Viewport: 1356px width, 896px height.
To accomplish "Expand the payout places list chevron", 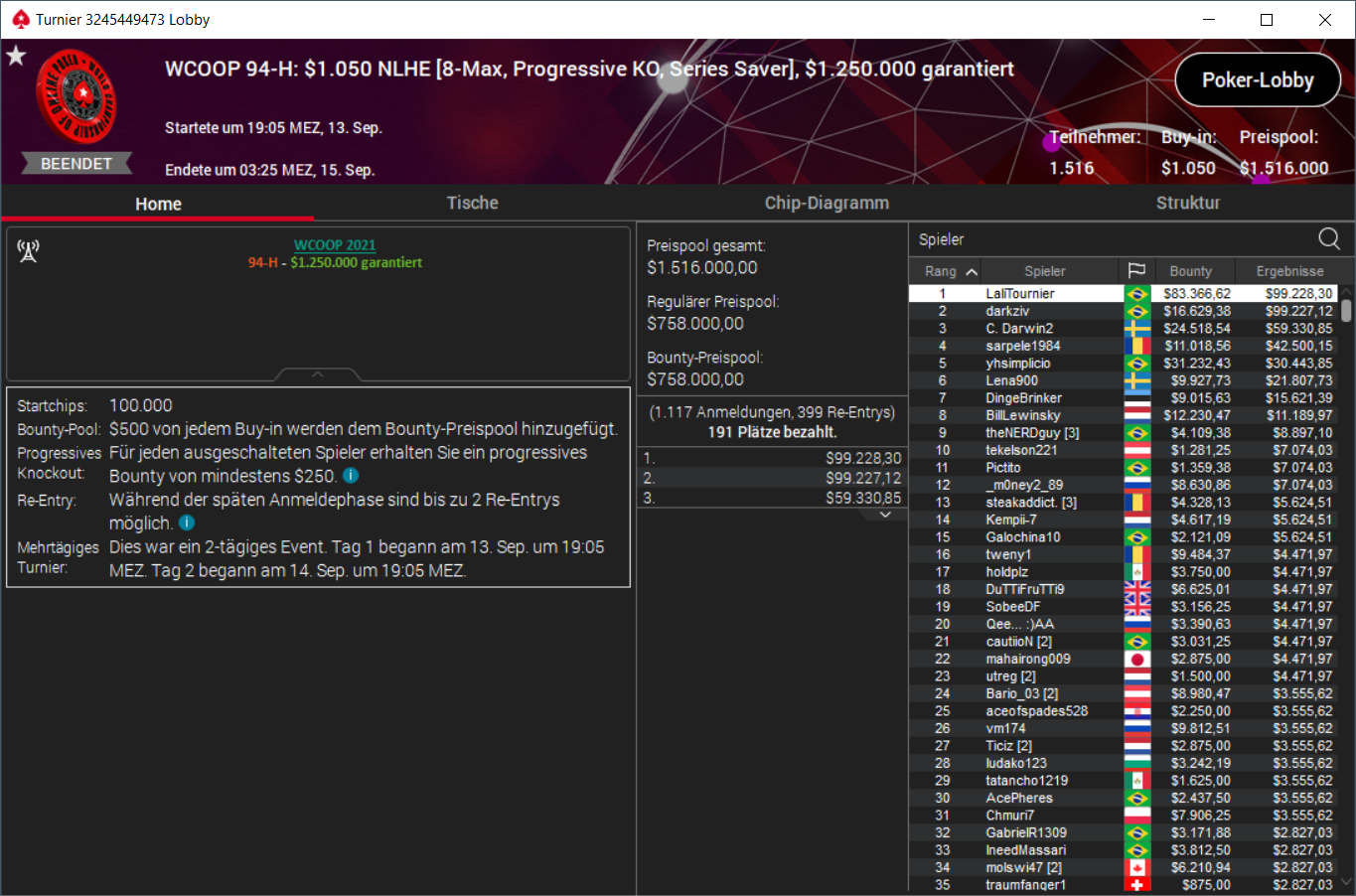I will coord(886,515).
